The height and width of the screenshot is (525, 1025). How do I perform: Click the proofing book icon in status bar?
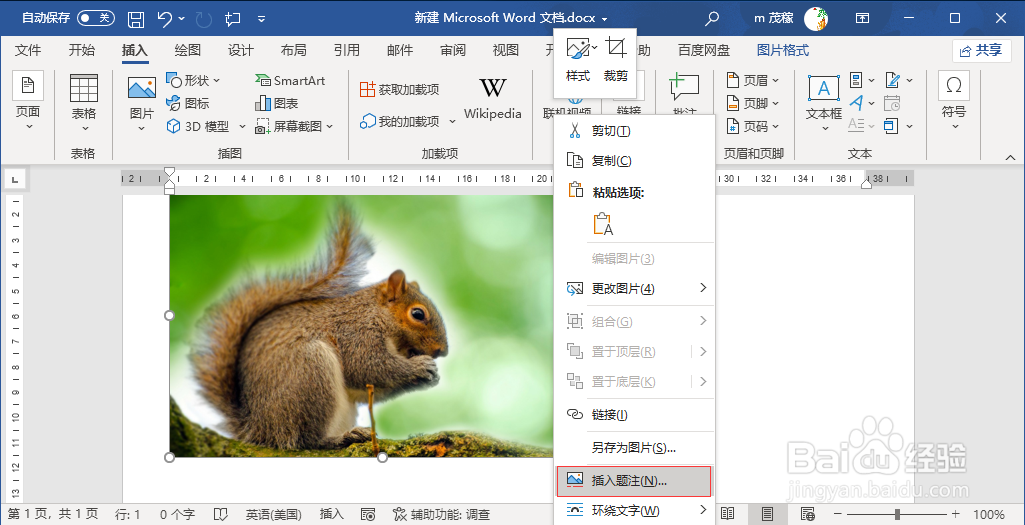point(221,515)
